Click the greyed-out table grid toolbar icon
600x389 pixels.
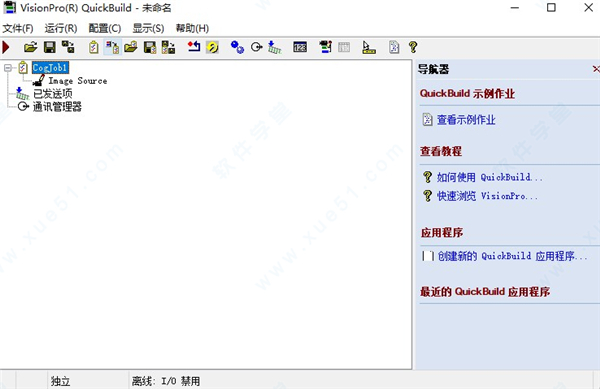pyautogui.click(x=344, y=47)
